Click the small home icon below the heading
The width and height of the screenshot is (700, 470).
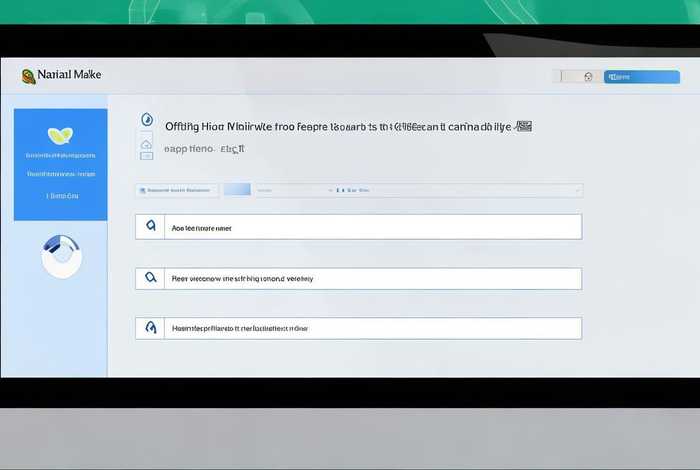146,146
